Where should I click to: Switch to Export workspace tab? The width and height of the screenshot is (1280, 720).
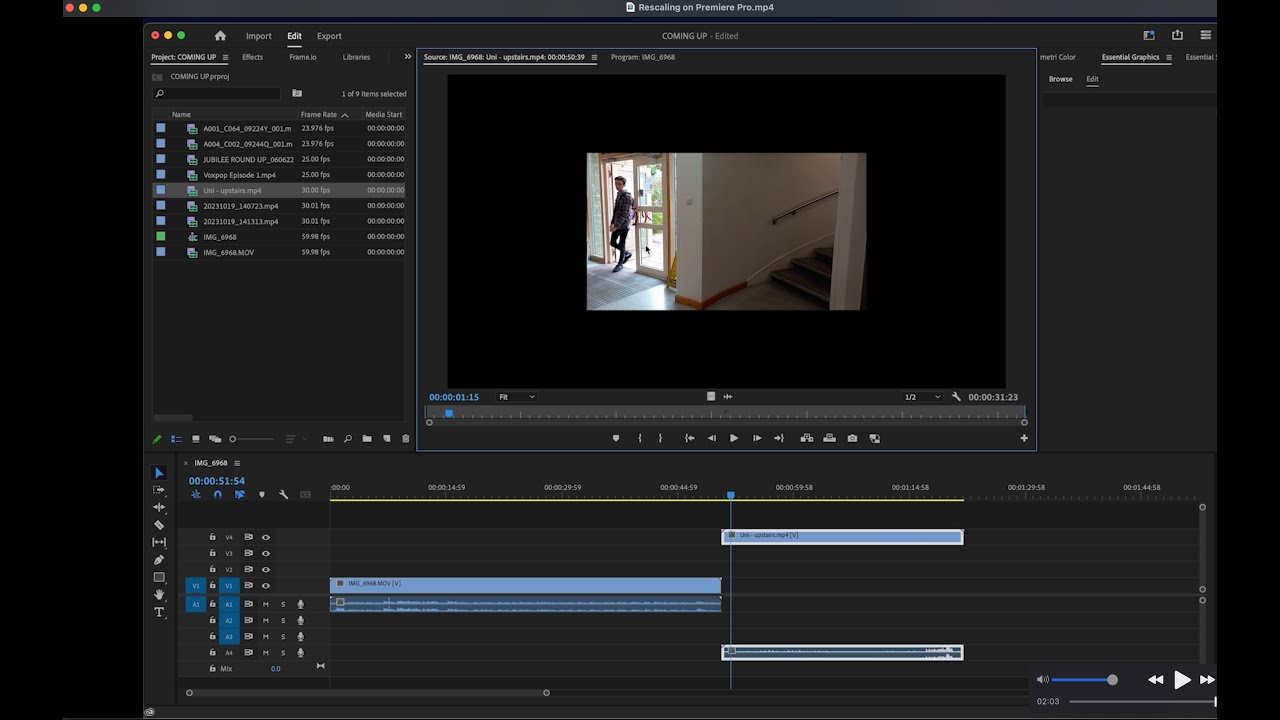point(329,36)
